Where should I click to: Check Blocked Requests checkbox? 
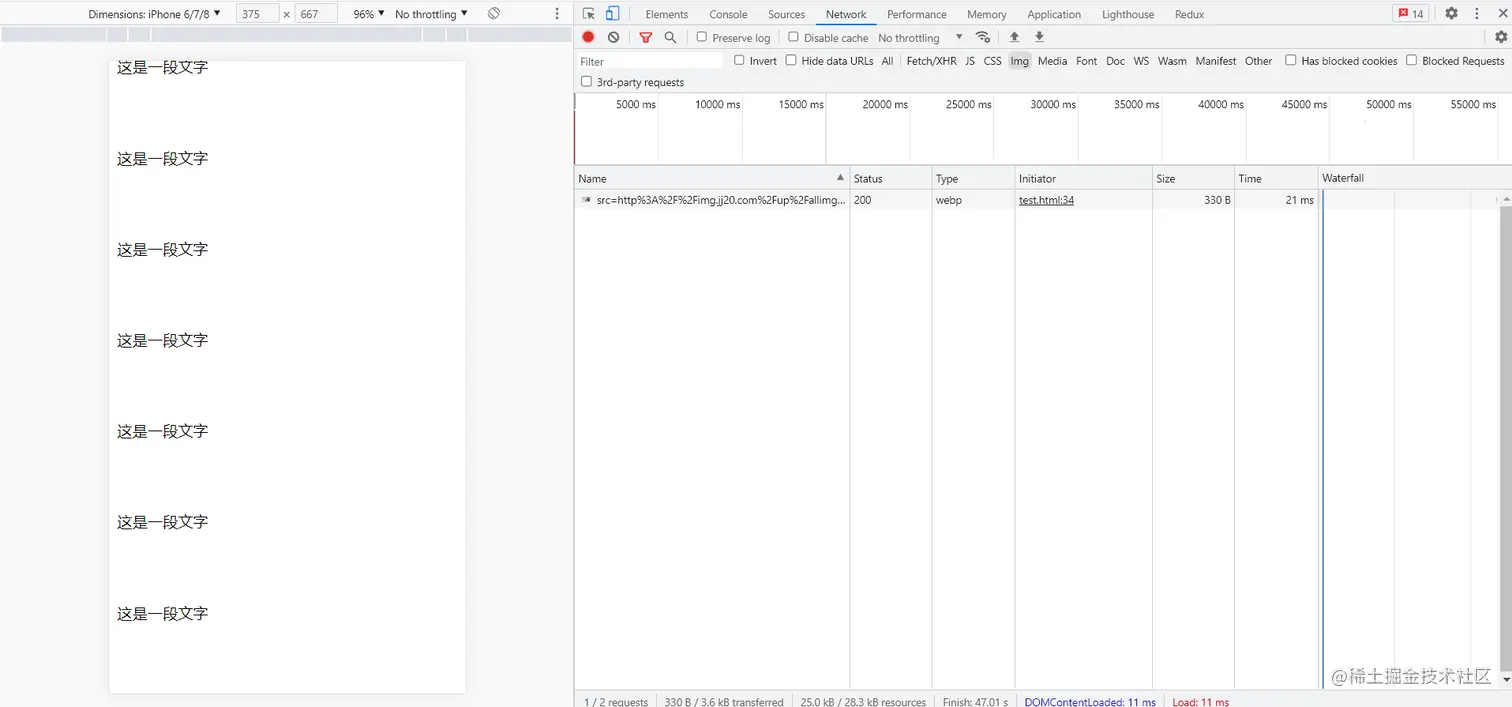(x=1412, y=60)
